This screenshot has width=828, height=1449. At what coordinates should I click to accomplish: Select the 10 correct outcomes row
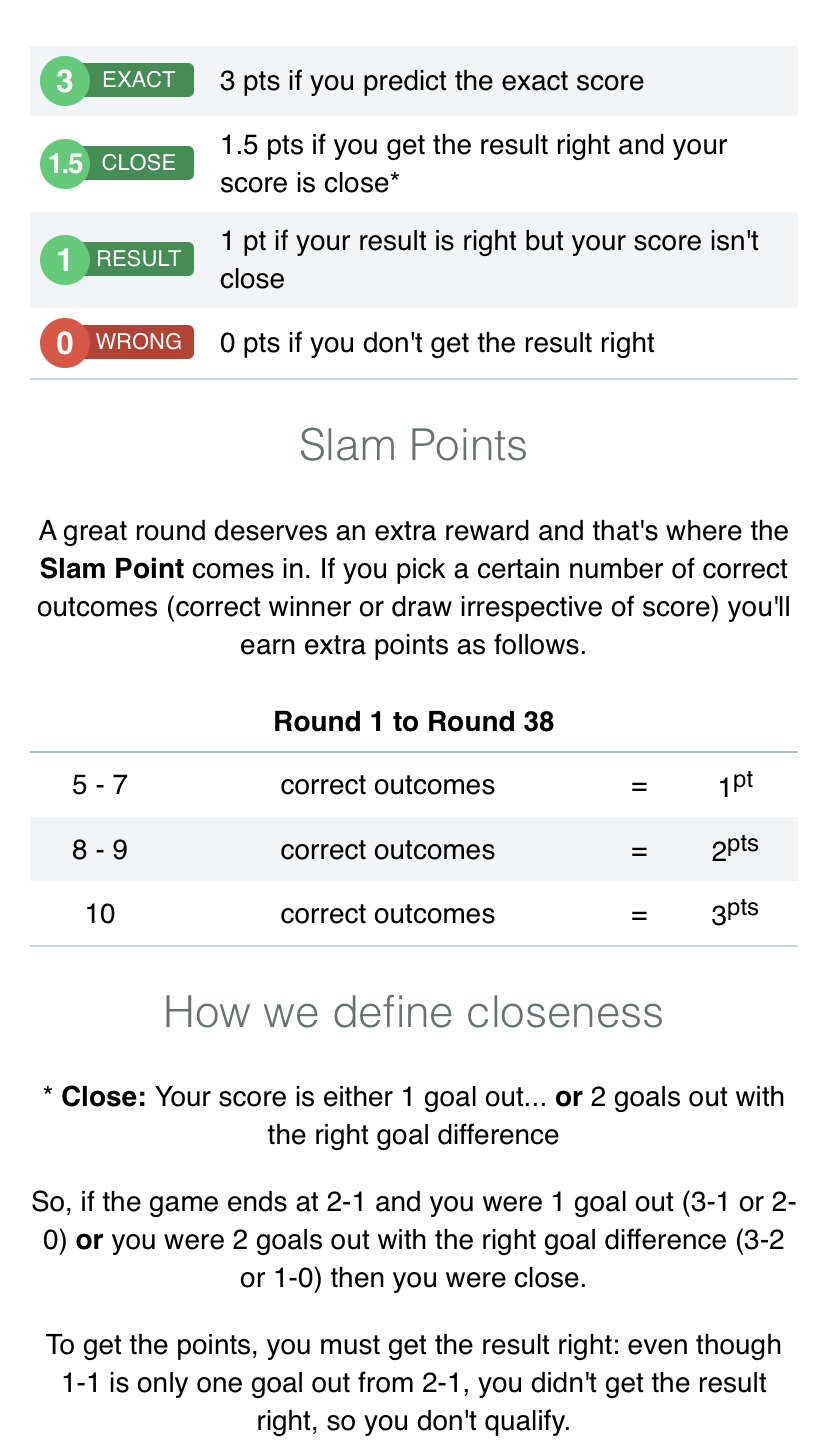(x=414, y=913)
